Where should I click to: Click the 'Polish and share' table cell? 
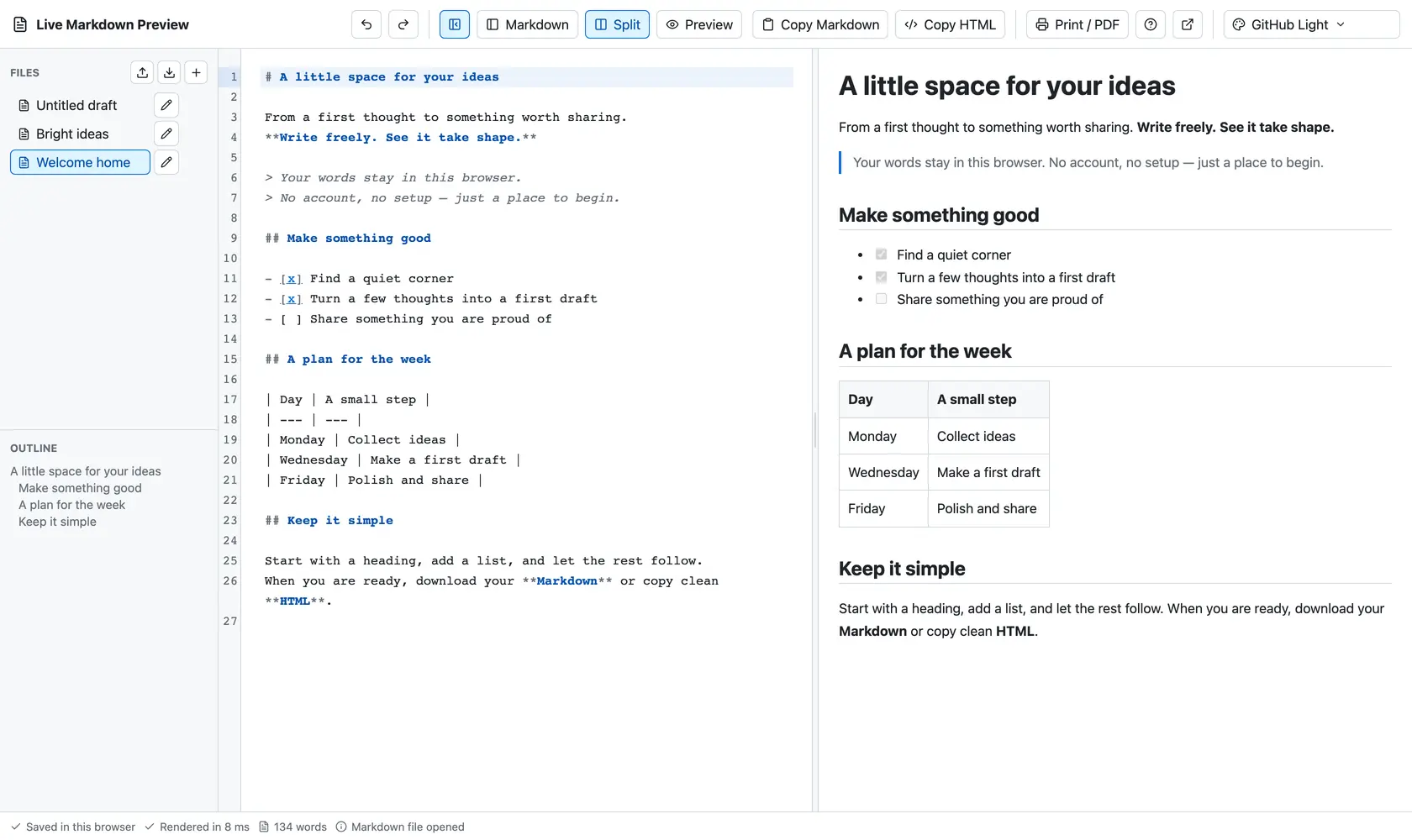[988, 508]
